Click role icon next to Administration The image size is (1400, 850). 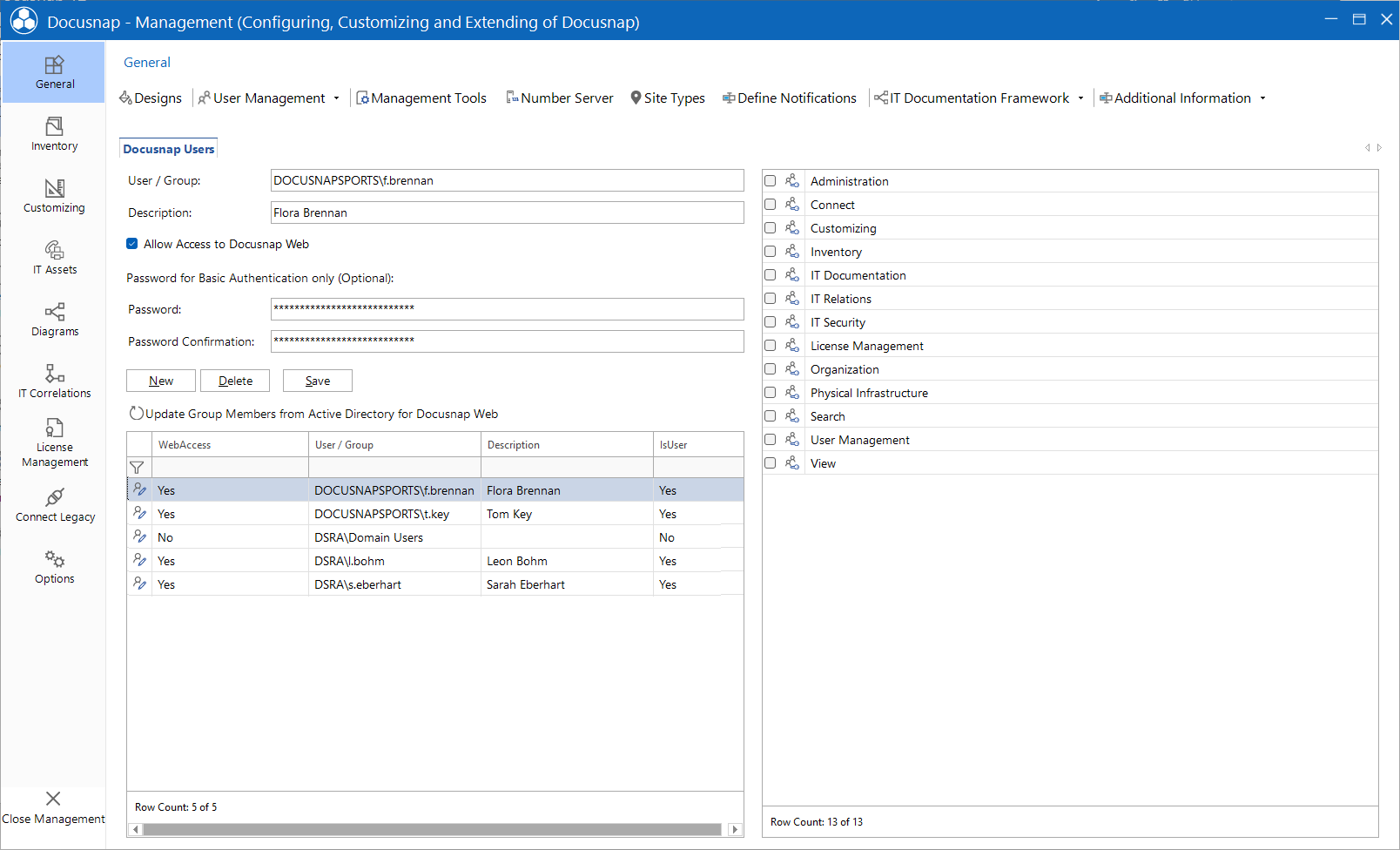[792, 180]
